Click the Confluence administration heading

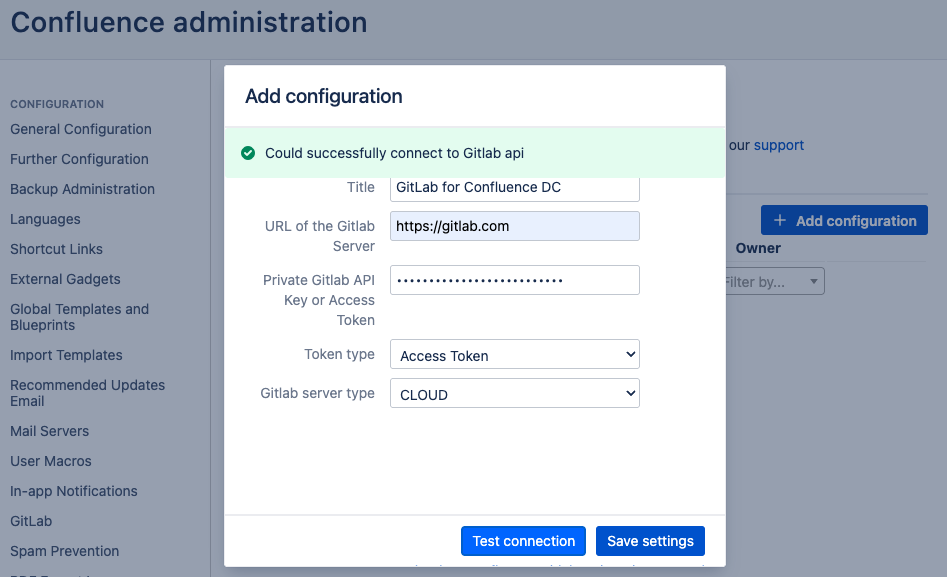pyautogui.click(x=189, y=22)
